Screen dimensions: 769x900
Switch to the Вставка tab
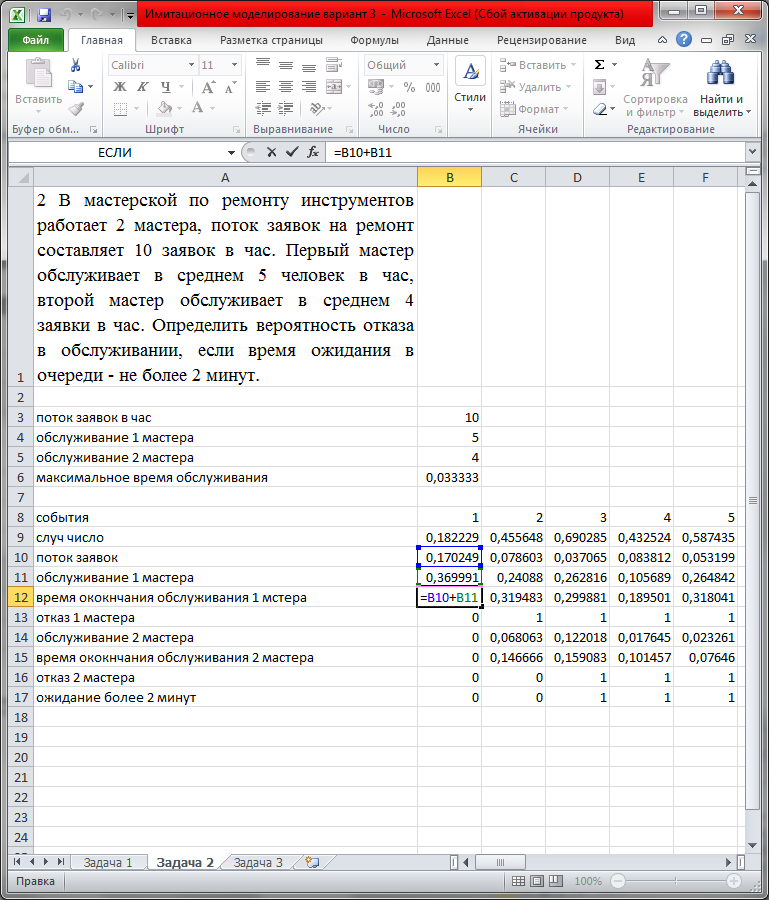tap(171, 40)
